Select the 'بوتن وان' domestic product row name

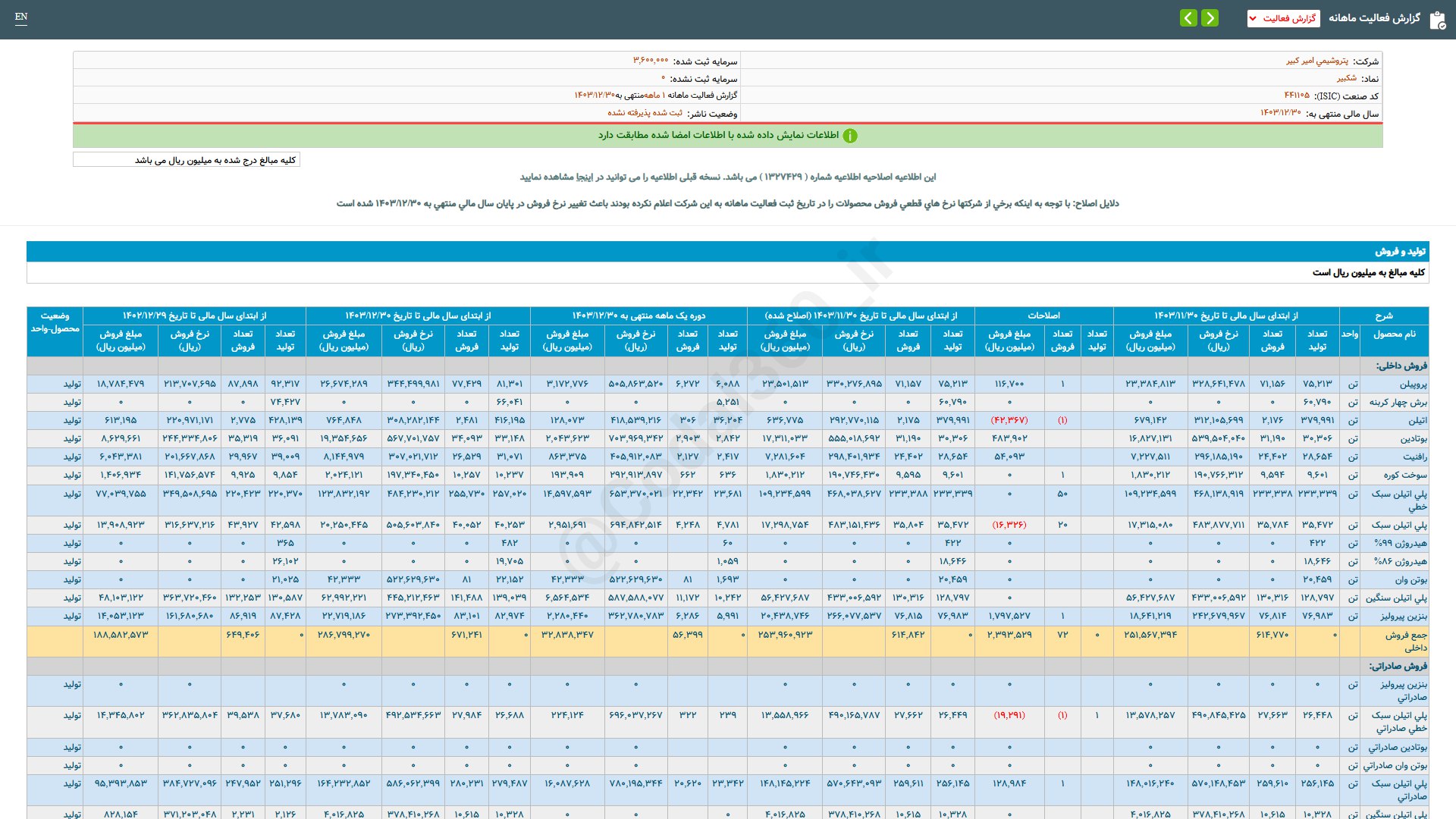pyautogui.click(x=1410, y=580)
